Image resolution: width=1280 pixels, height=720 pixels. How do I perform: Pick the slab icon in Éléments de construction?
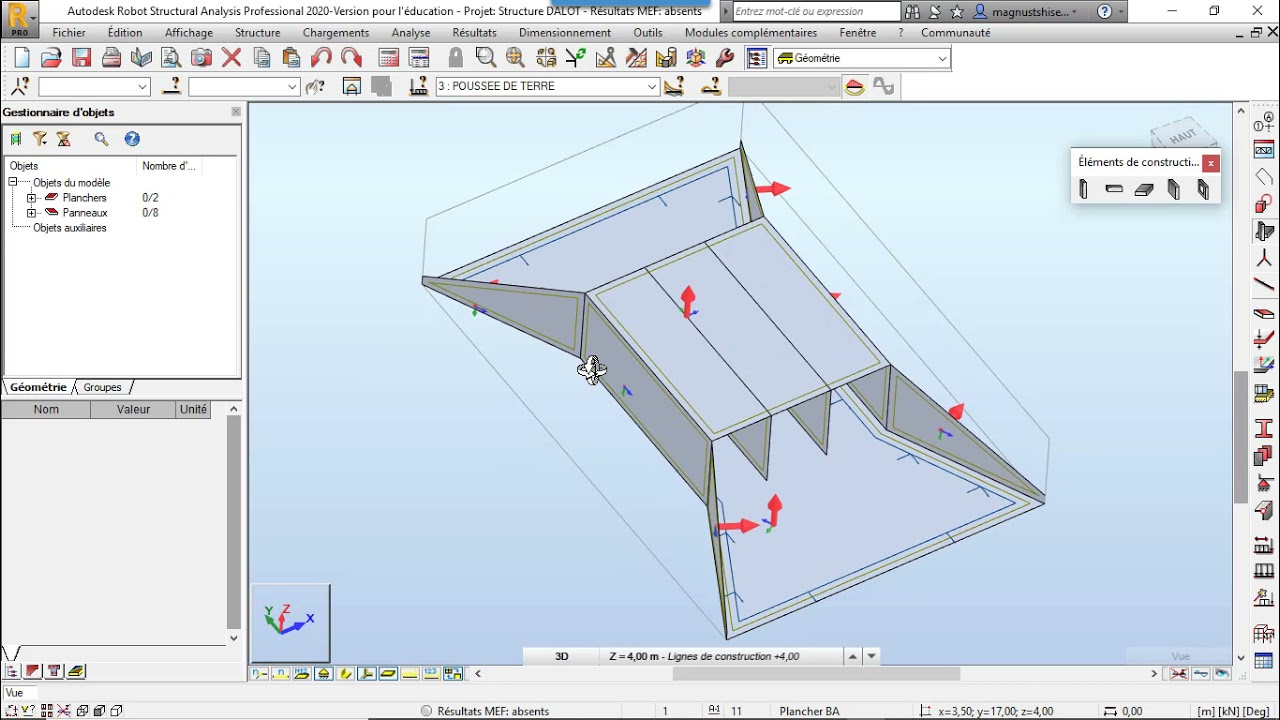click(1144, 189)
